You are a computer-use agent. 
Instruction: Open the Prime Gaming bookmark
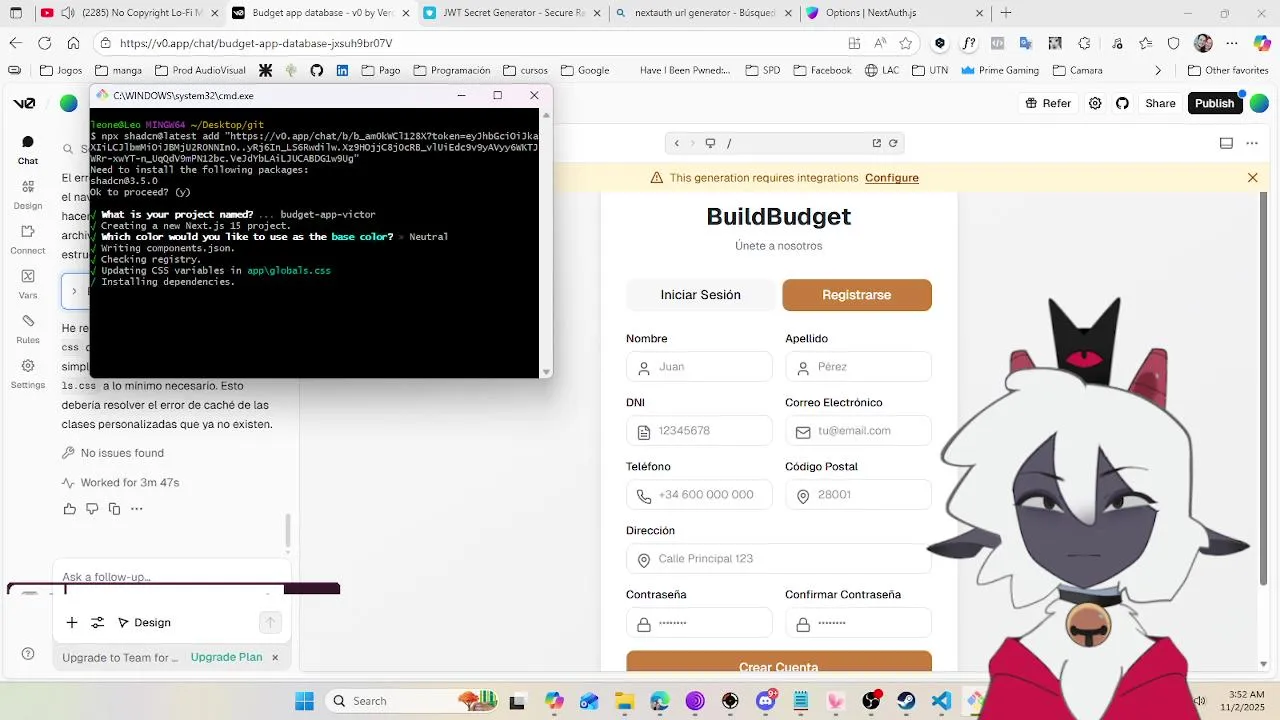pos(999,70)
